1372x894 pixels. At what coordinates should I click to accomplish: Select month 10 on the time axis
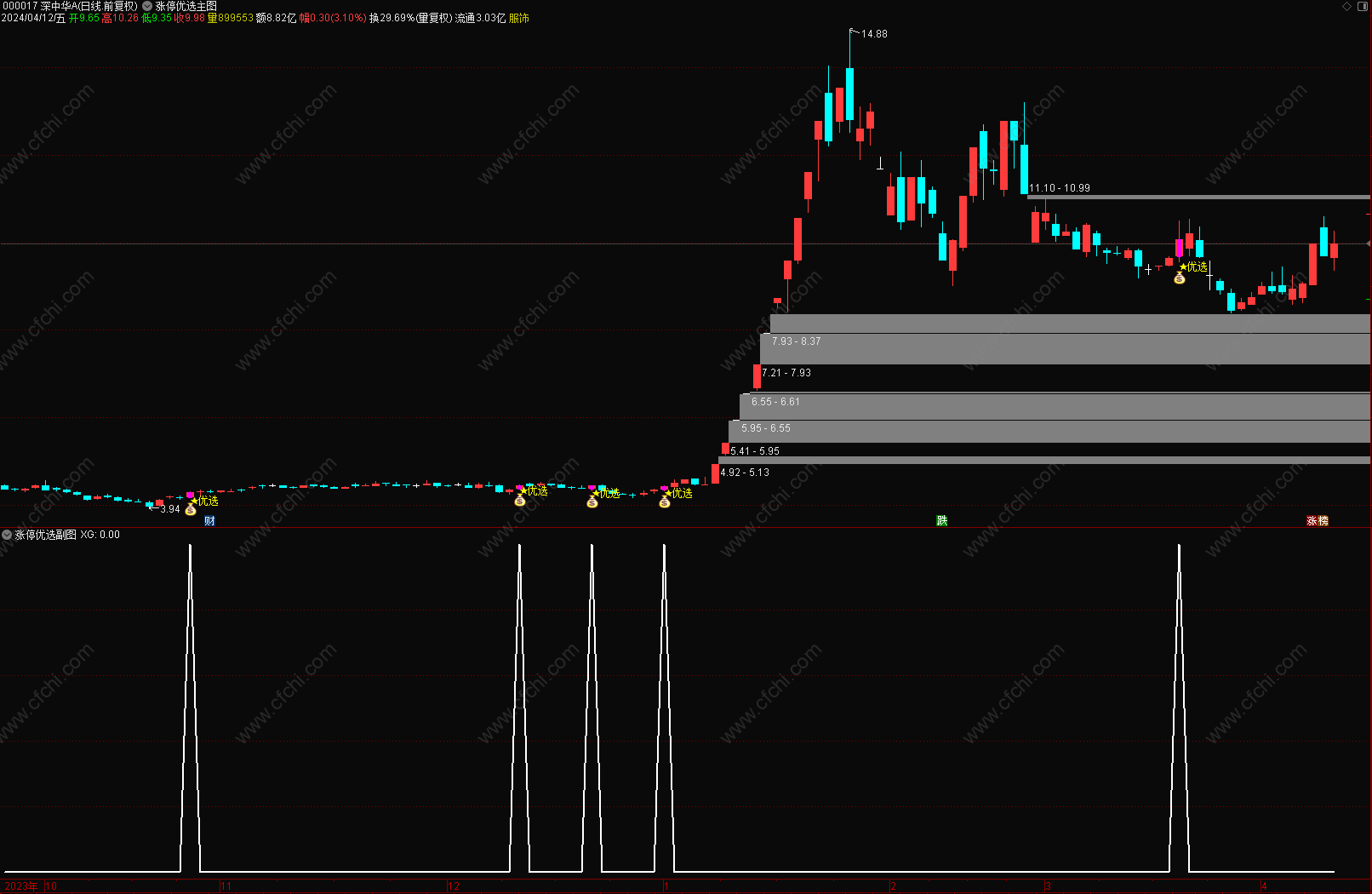51,886
